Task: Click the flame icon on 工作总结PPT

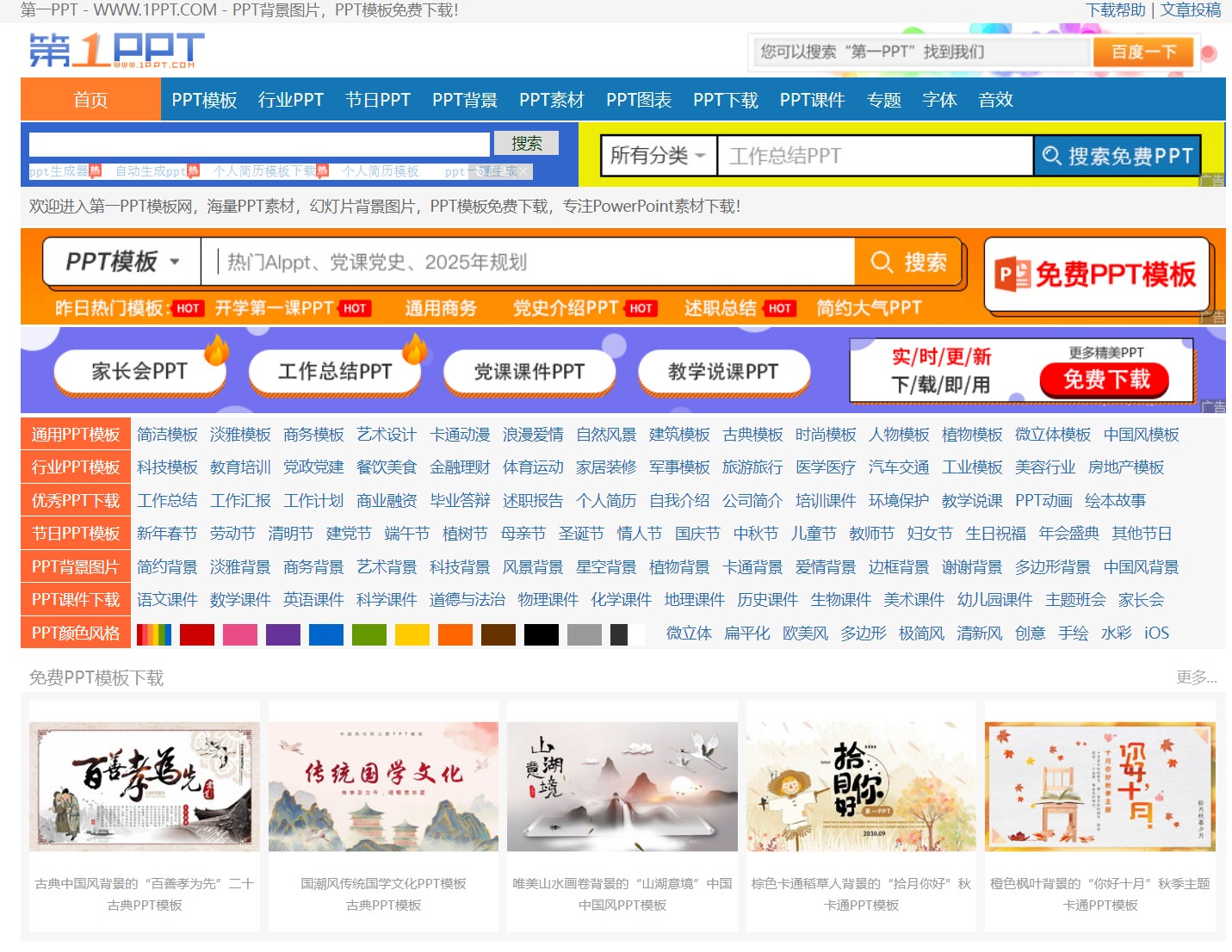Action: pyautogui.click(x=414, y=350)
